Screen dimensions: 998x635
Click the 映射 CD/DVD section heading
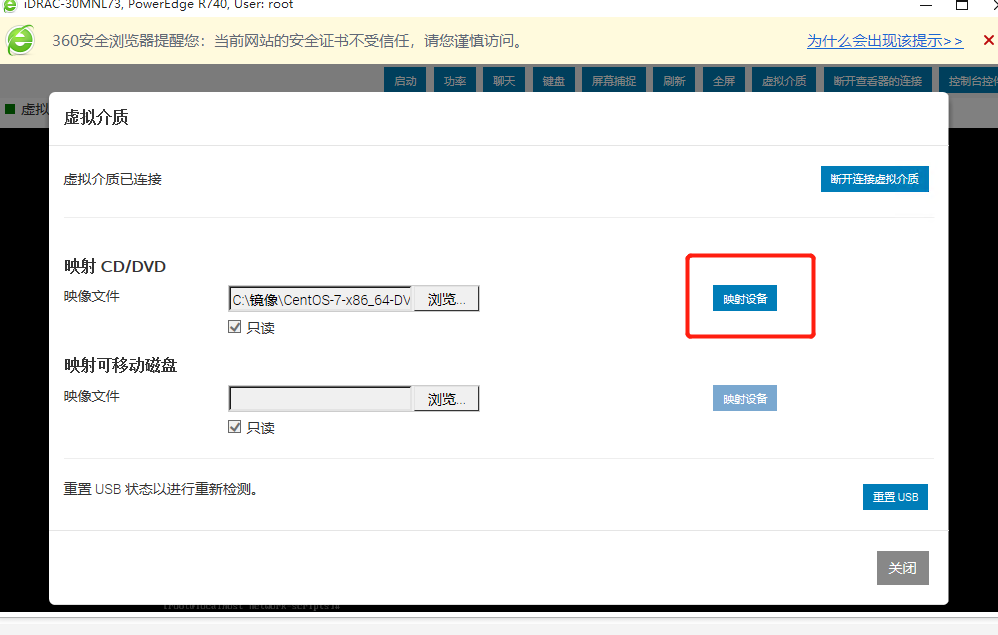(x=115, y=266)
